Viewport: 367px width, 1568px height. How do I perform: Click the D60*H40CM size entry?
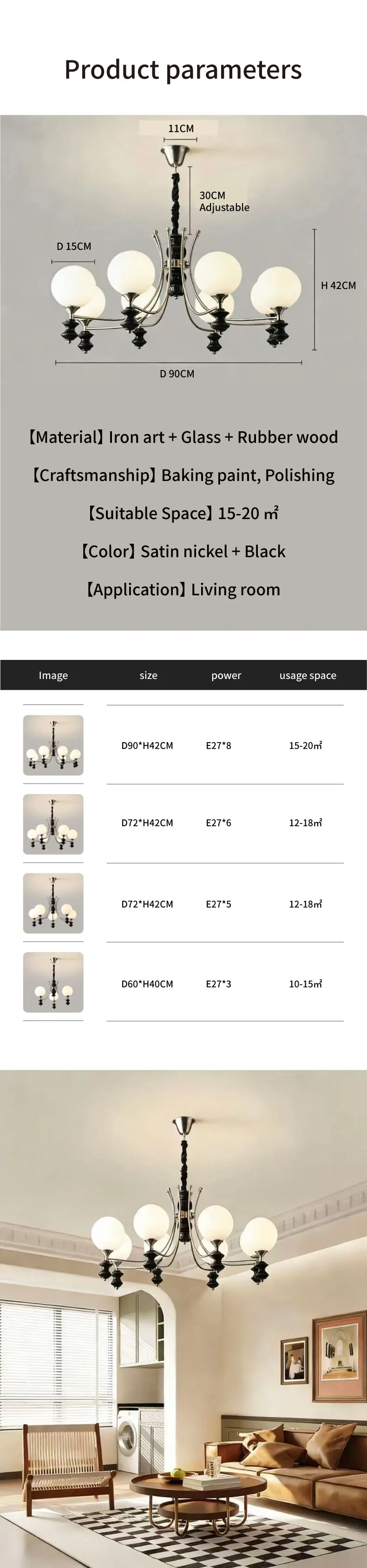147,984
